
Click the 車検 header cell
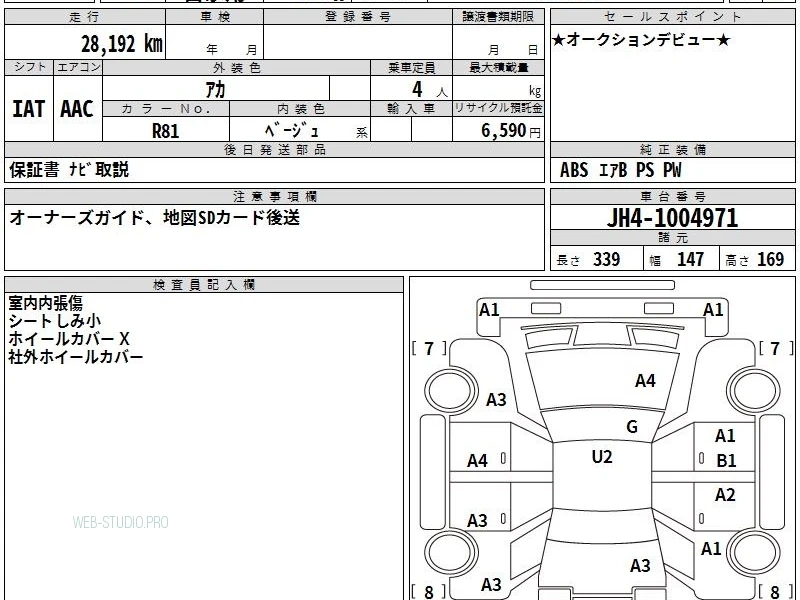tap(215, 17)
